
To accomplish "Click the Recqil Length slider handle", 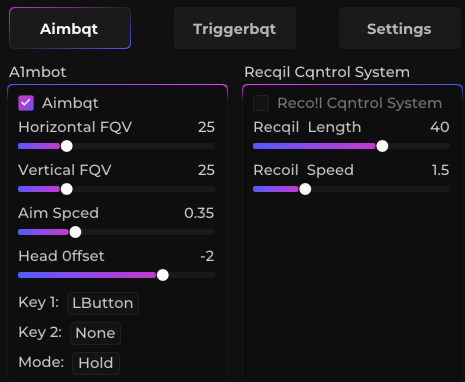I will pyautogui.click(x=382, y=146).
